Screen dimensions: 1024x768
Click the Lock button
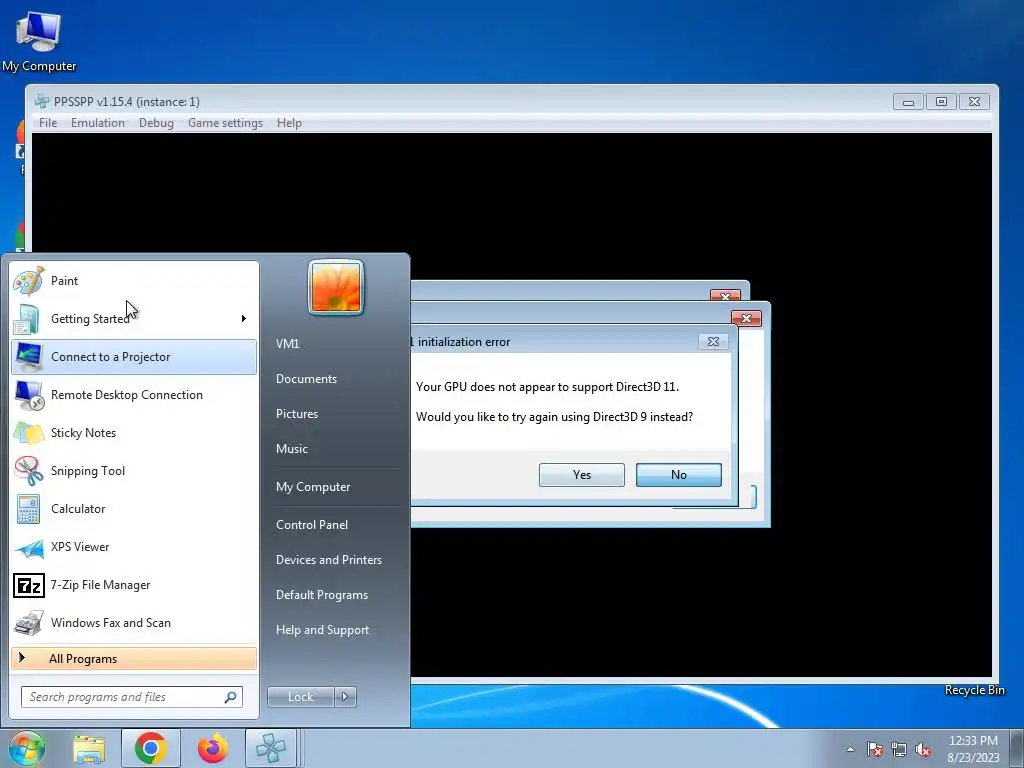(x=301, y=697)
